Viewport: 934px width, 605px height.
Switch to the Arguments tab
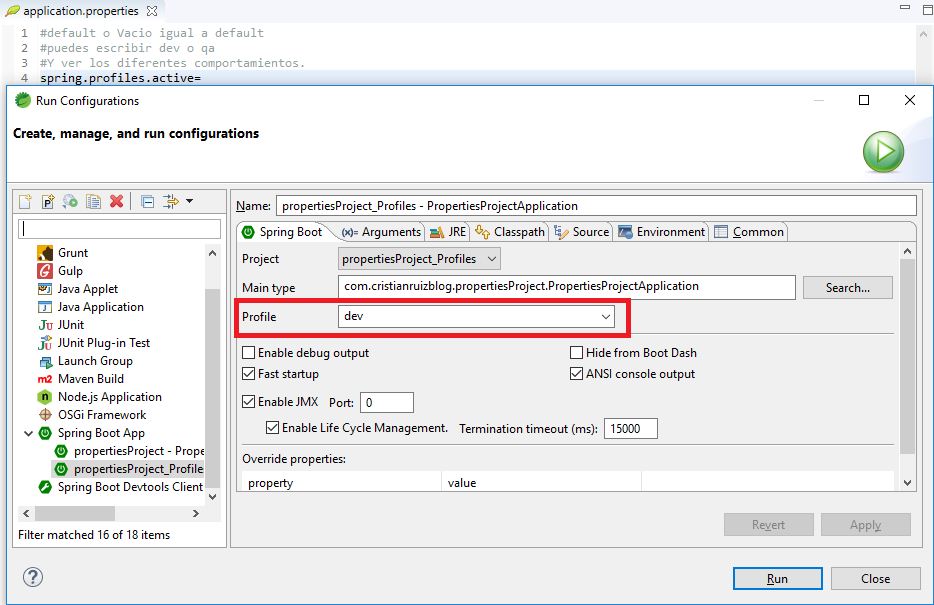click(381, 232)
